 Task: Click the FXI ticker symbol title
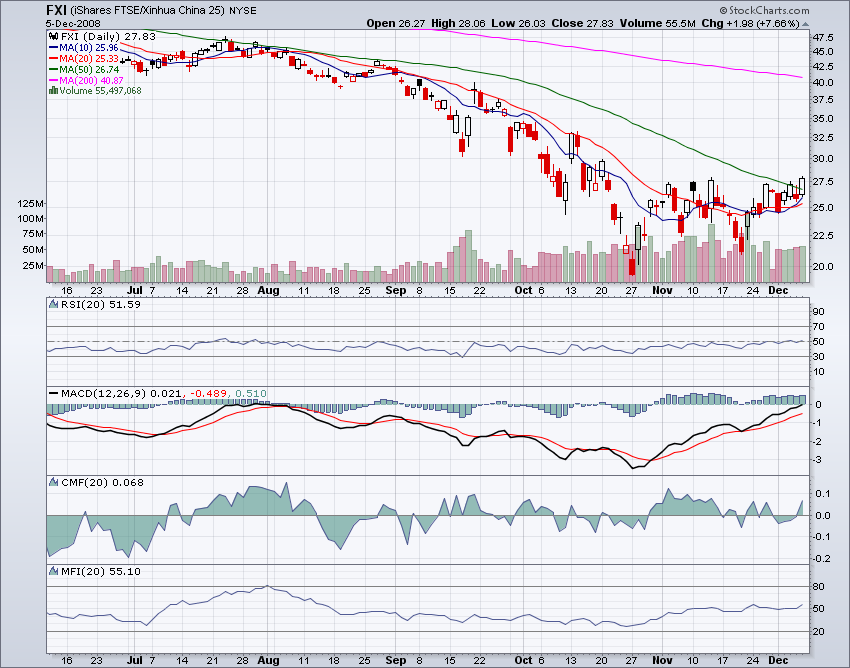click(x=56, y=10)
